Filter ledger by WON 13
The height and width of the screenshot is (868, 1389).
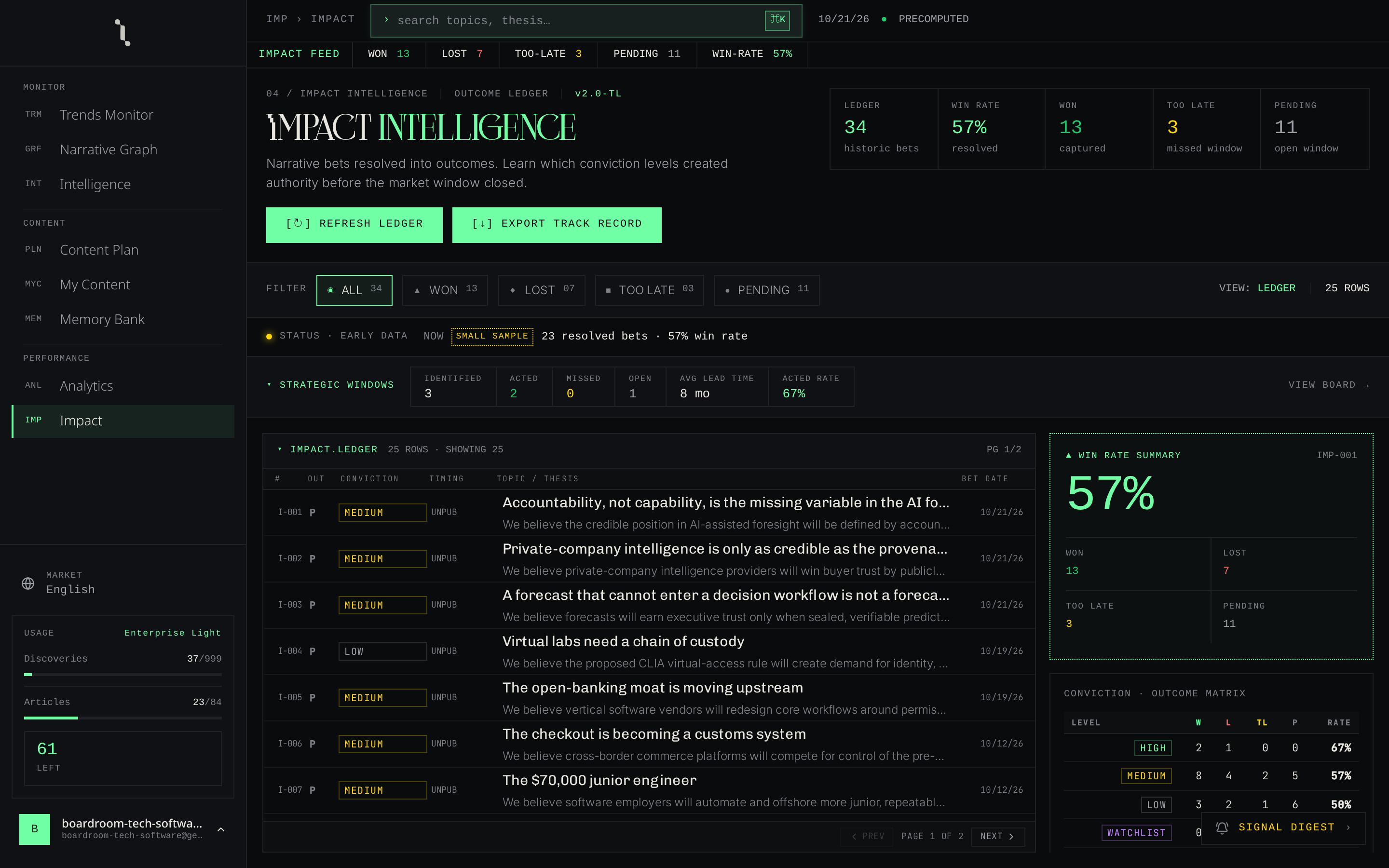tap(445, 290)
